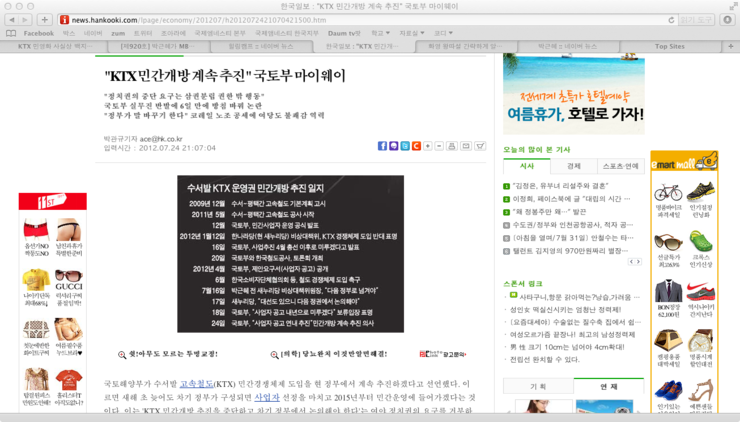Share article via Facebook icon
Image resolution: width=740 pixels, height=422 pixels.
(382, 146)
